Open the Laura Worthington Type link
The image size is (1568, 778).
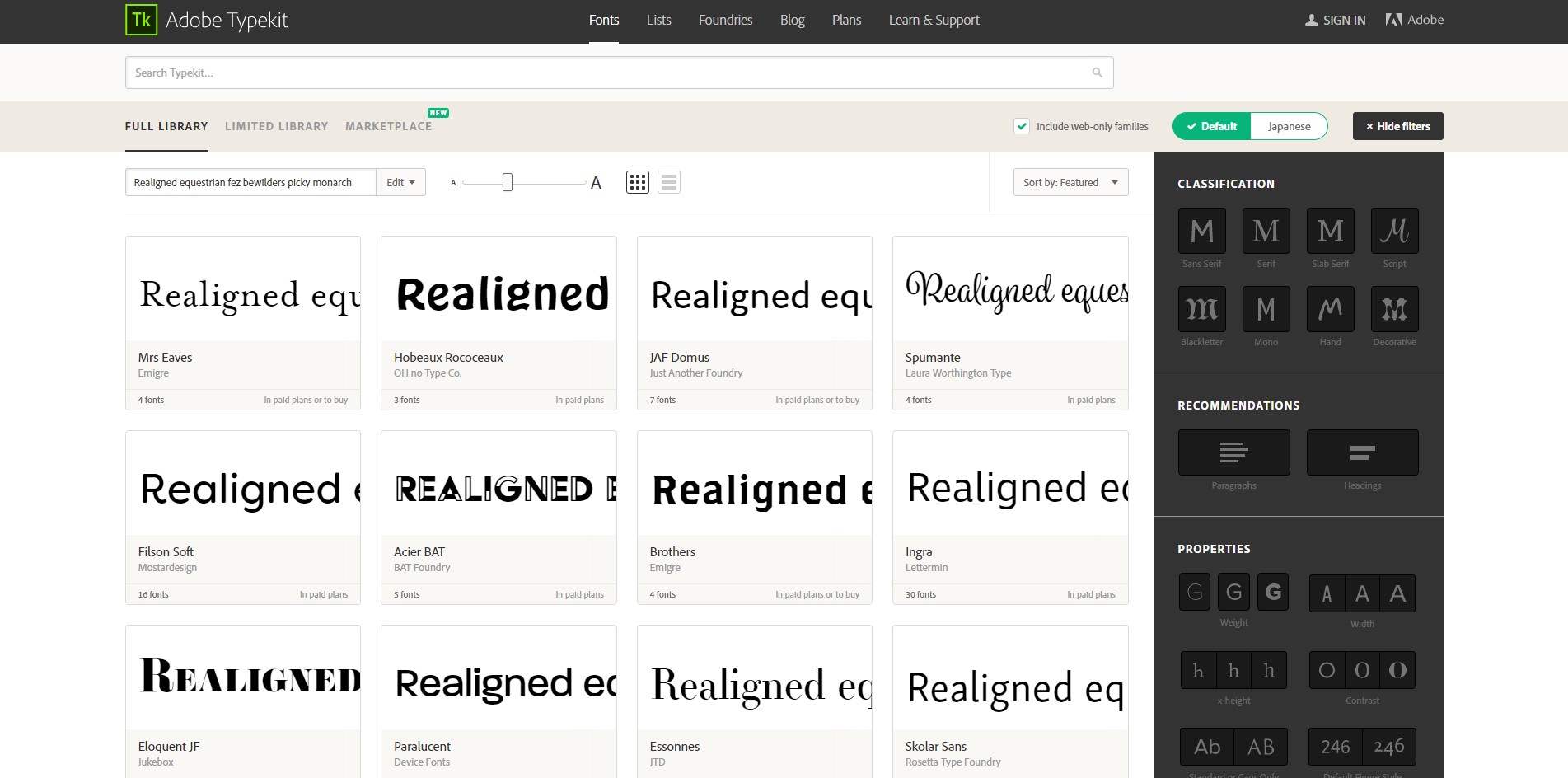[957, 373]
